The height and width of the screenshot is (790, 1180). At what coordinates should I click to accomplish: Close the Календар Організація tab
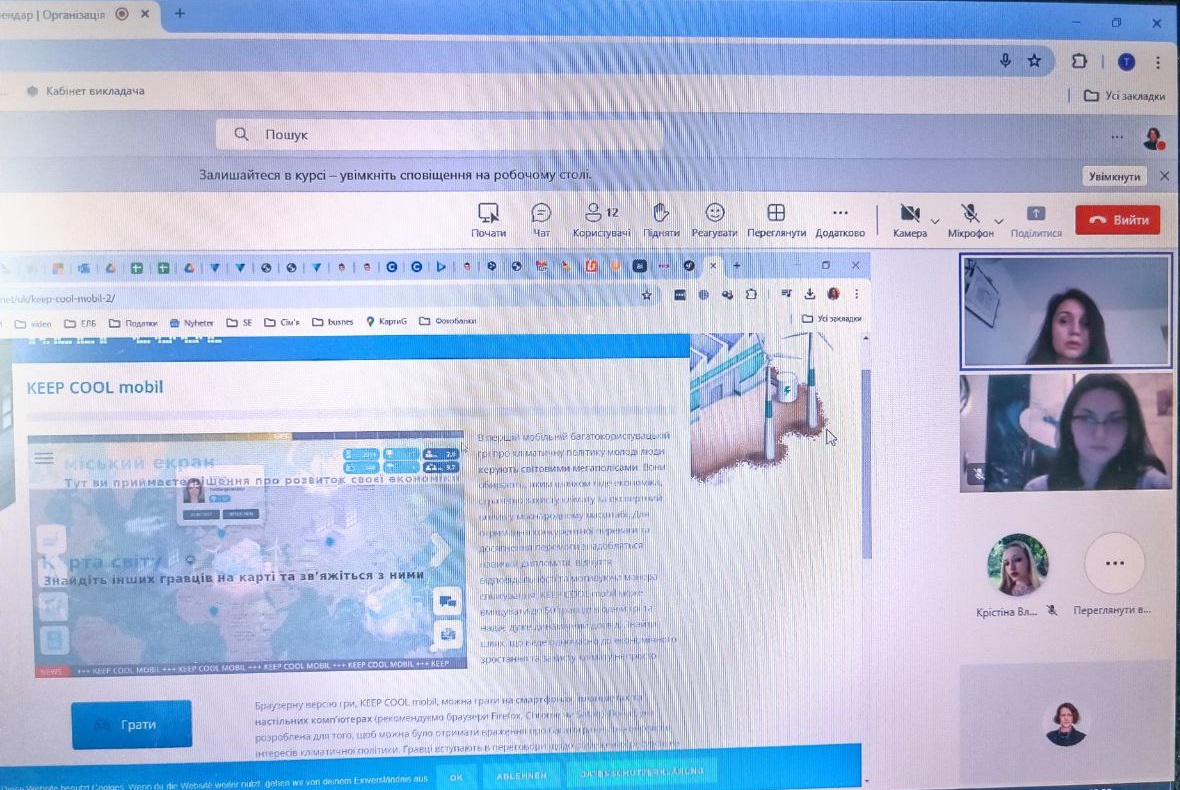pos(145,14)
